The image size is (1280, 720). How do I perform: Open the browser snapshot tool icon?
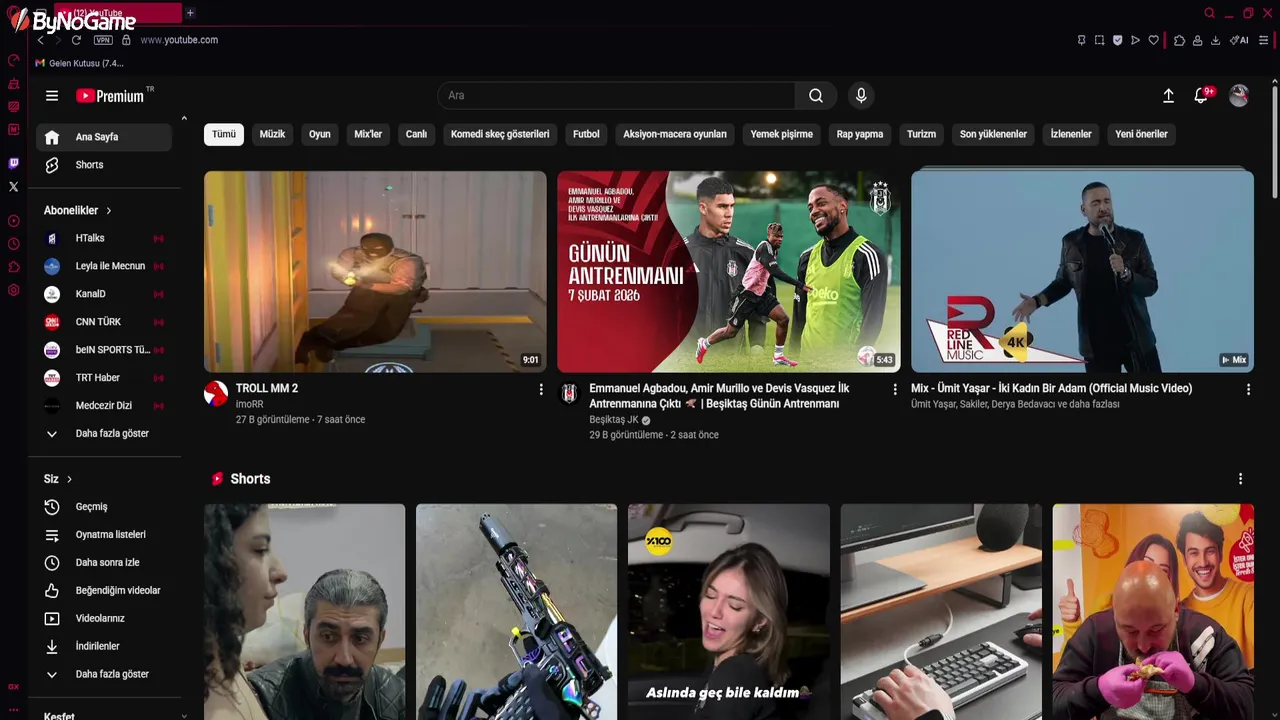click(1099, 40)
